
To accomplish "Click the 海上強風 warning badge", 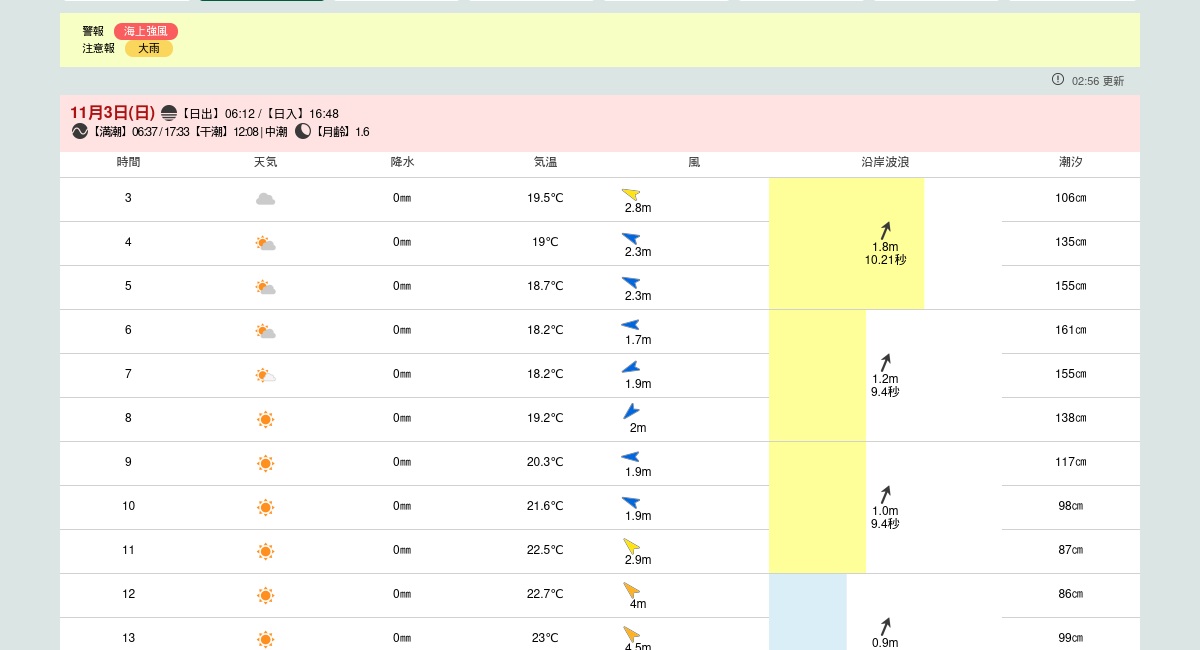I will click(145, 31).
